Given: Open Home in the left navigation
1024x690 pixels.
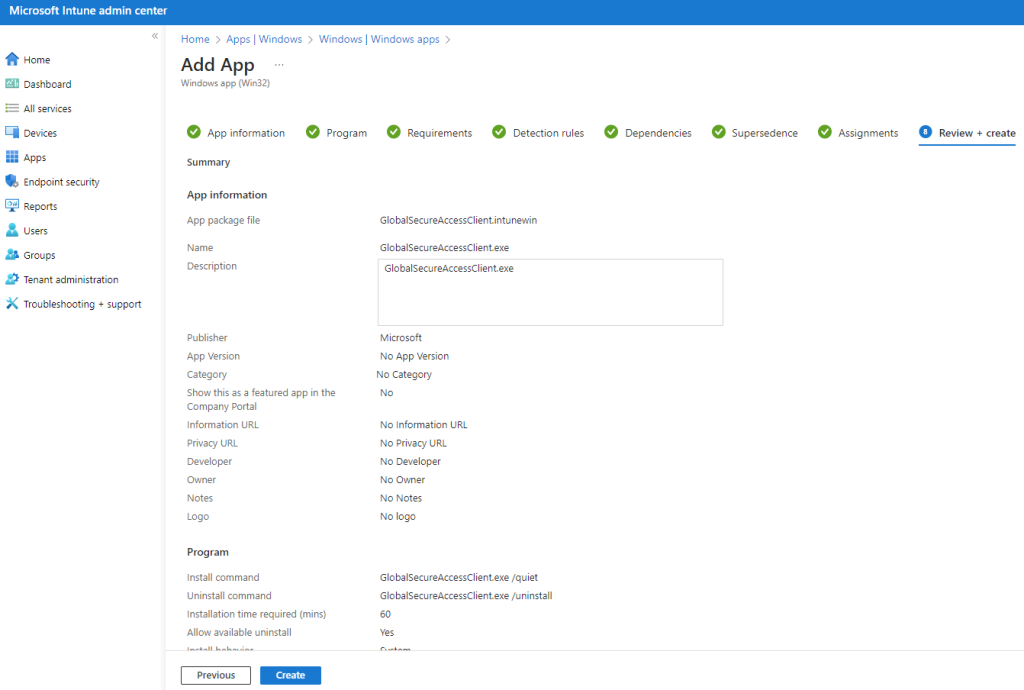Looking at the screenshot, I should coord(37,59).
